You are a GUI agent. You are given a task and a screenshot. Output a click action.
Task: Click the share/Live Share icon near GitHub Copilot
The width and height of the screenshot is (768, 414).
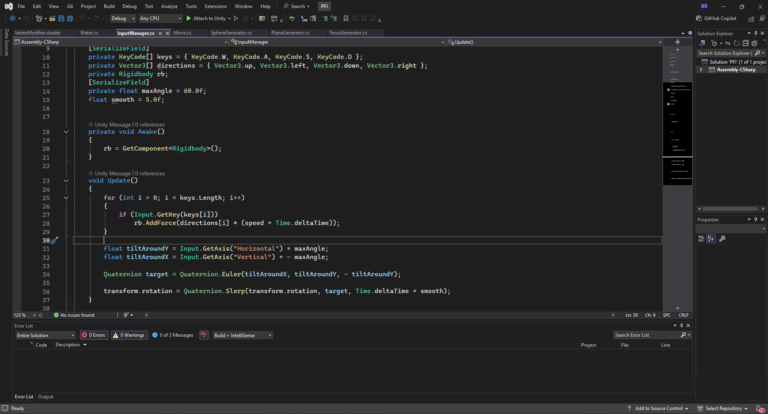coord(751,19)
